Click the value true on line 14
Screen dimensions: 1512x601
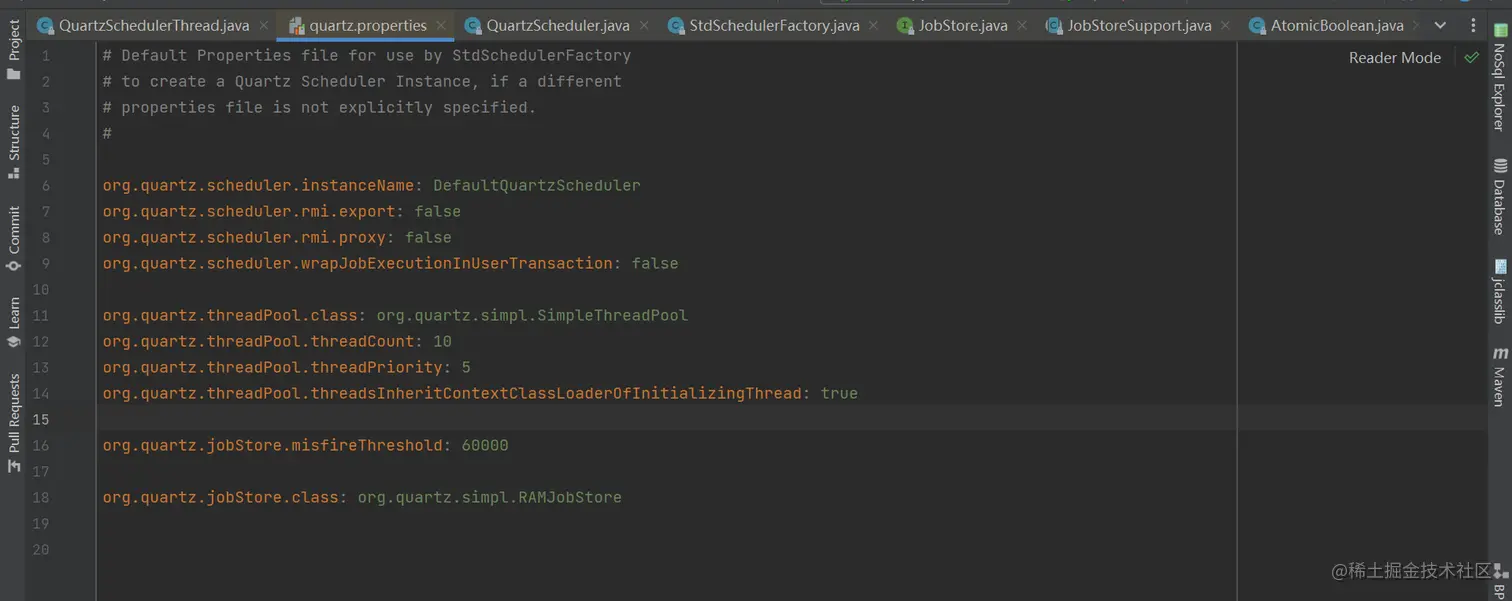[839, 393]
